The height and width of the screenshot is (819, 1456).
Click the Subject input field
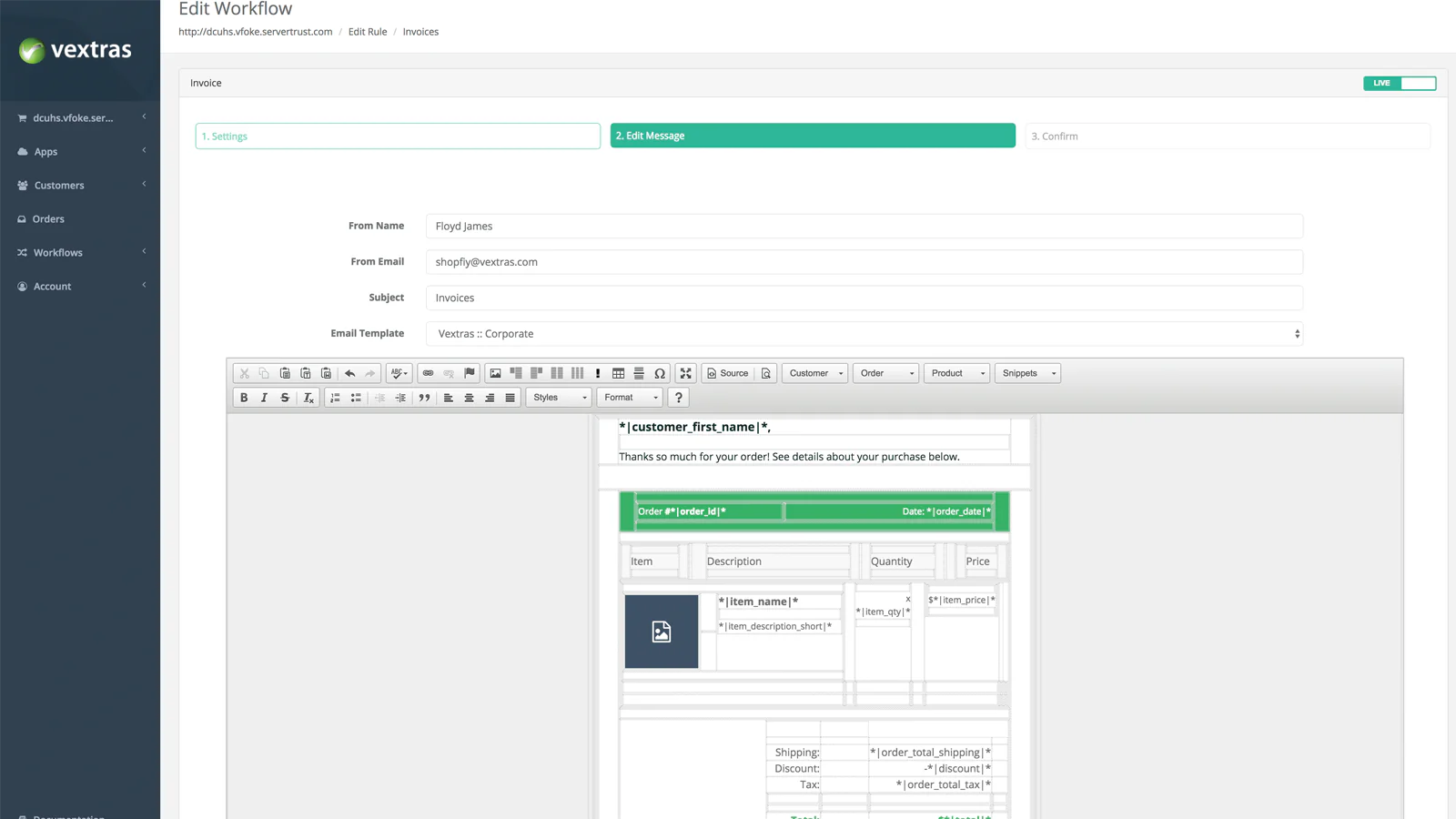[x=864, y=298]
